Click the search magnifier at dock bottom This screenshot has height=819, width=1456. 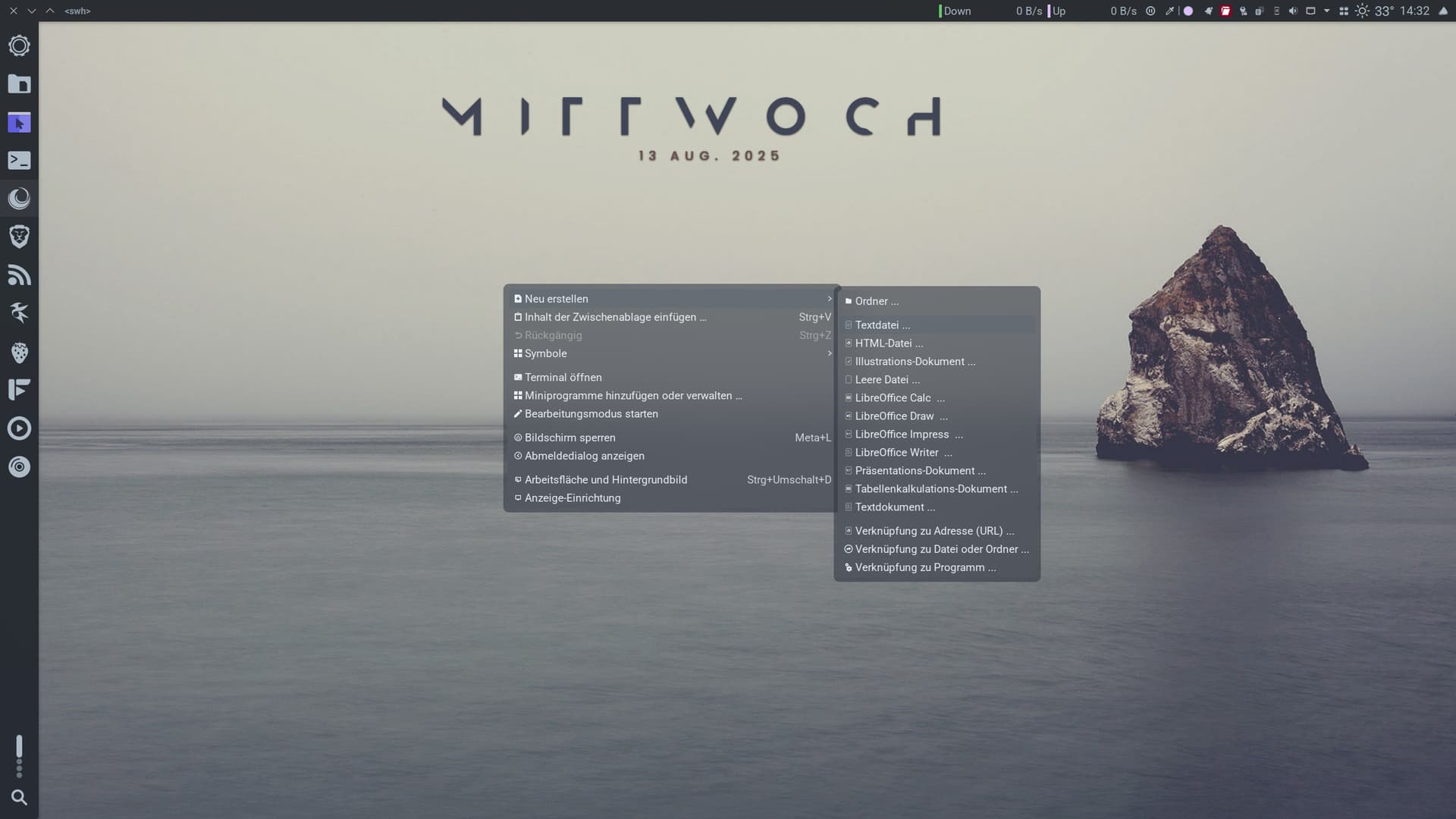click(x=19, y=797)
